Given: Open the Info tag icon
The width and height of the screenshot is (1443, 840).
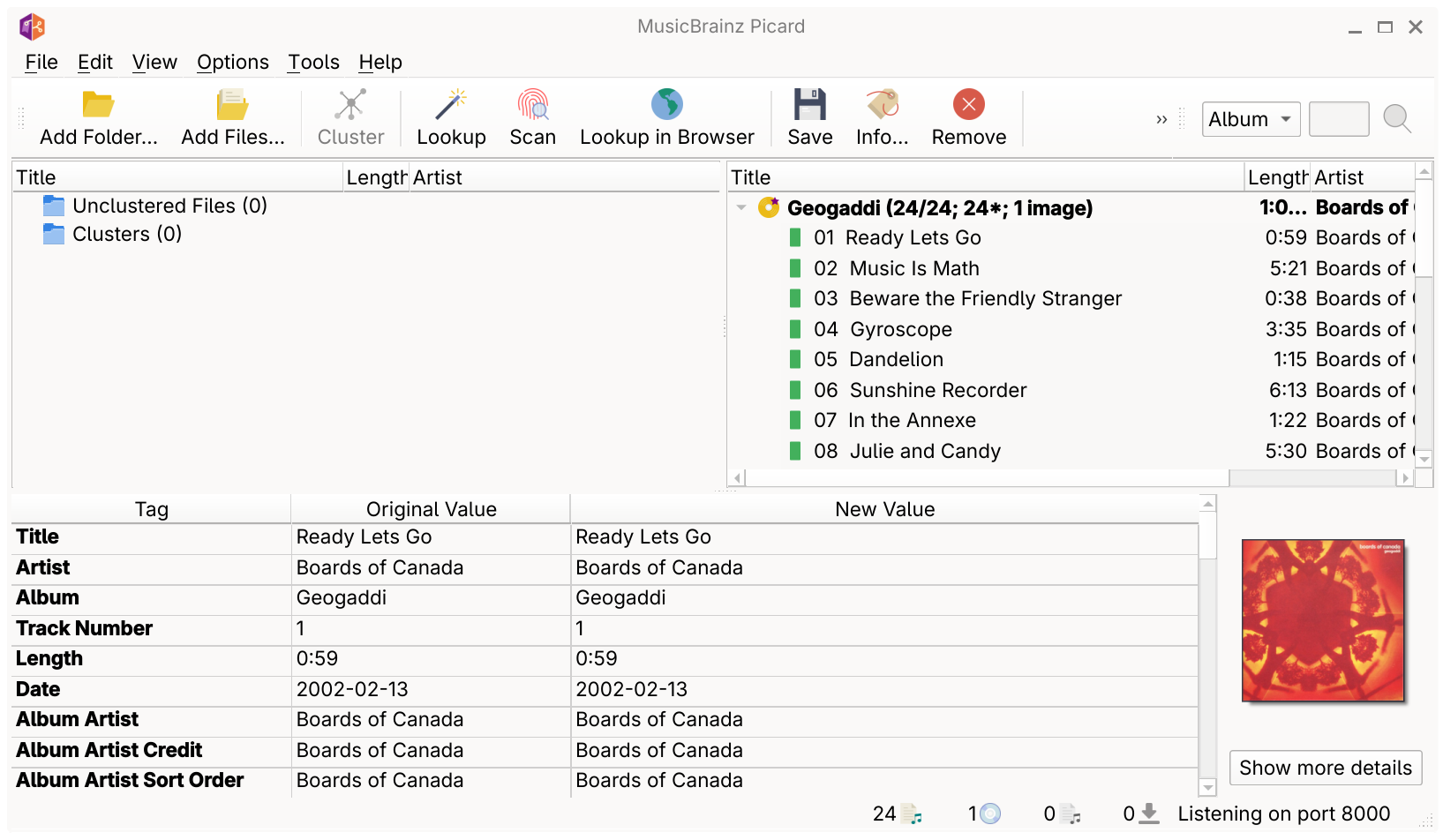Looking at the screenshot, I should pos(882,105).
